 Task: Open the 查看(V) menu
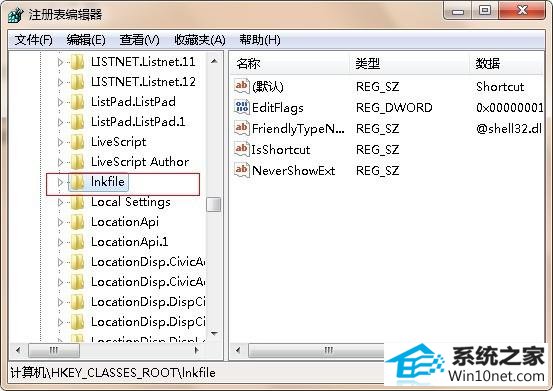139,40
